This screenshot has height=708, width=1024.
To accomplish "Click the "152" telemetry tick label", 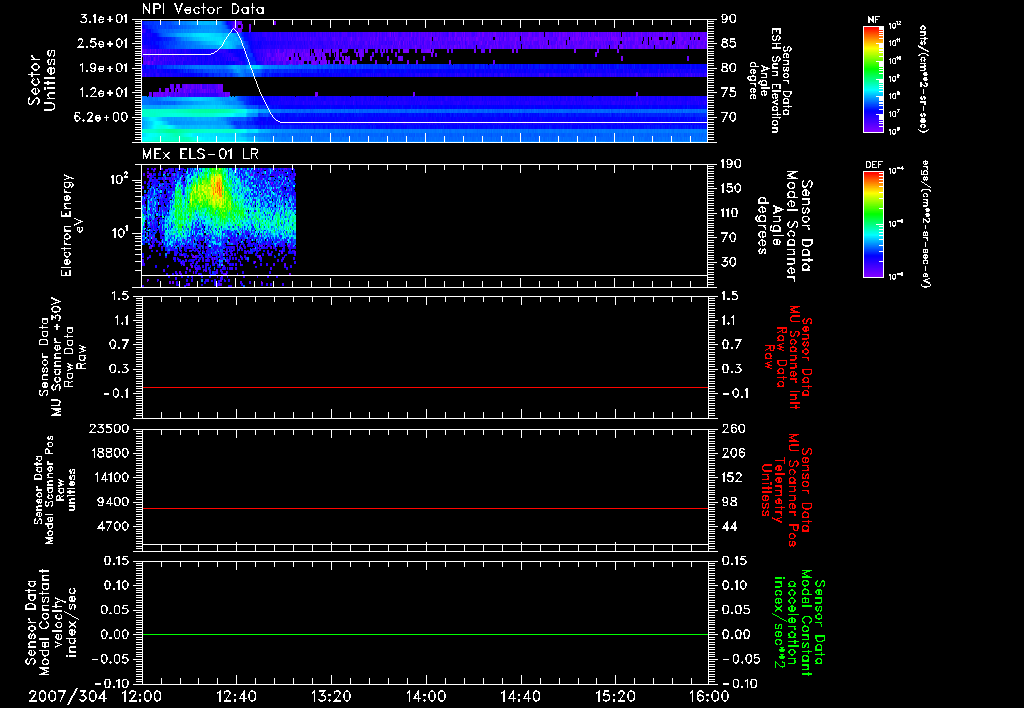I will [732, 477].
